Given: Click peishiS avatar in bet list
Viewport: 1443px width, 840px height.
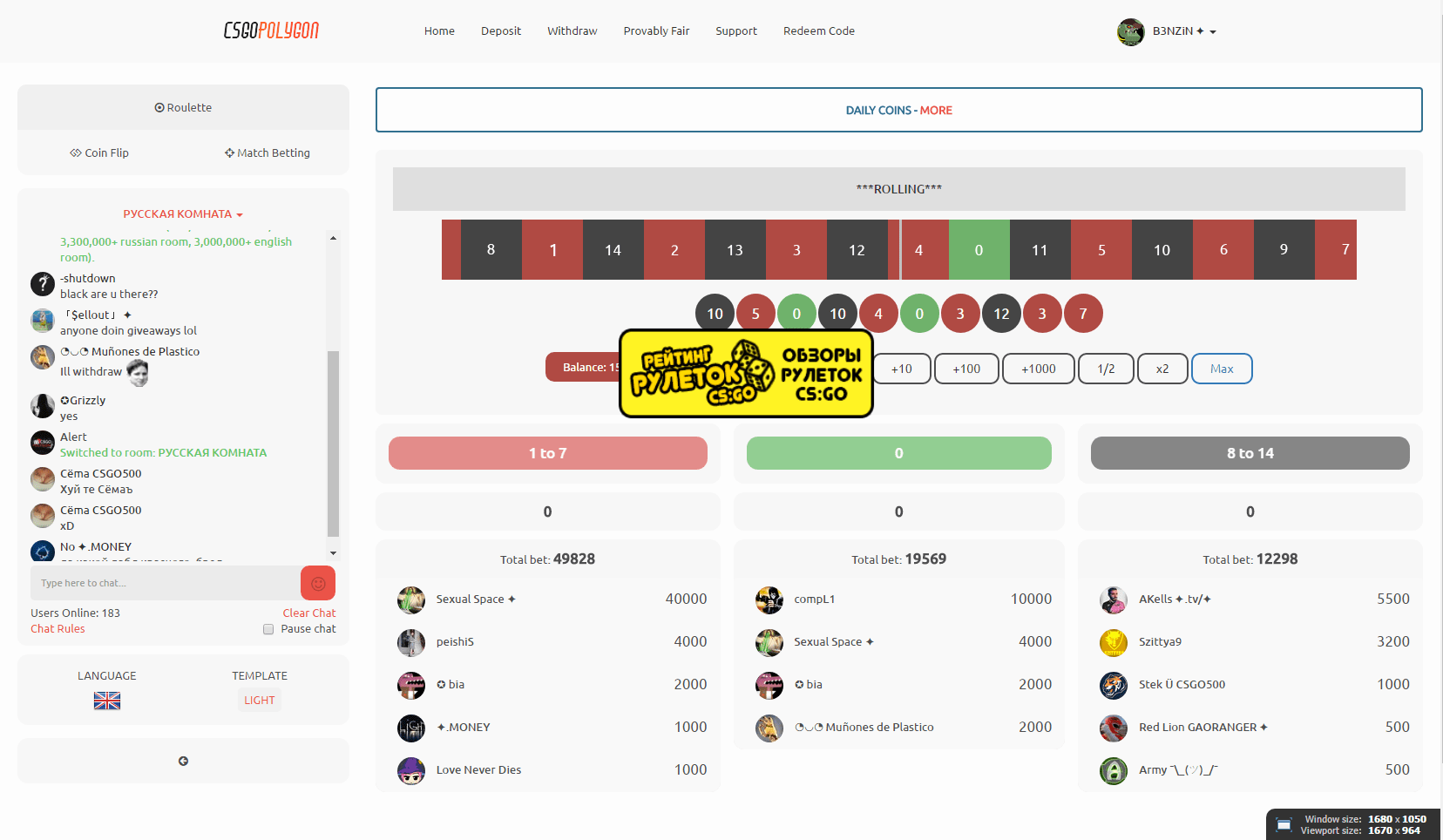Looking at the screenshot, I should [411, 642].
